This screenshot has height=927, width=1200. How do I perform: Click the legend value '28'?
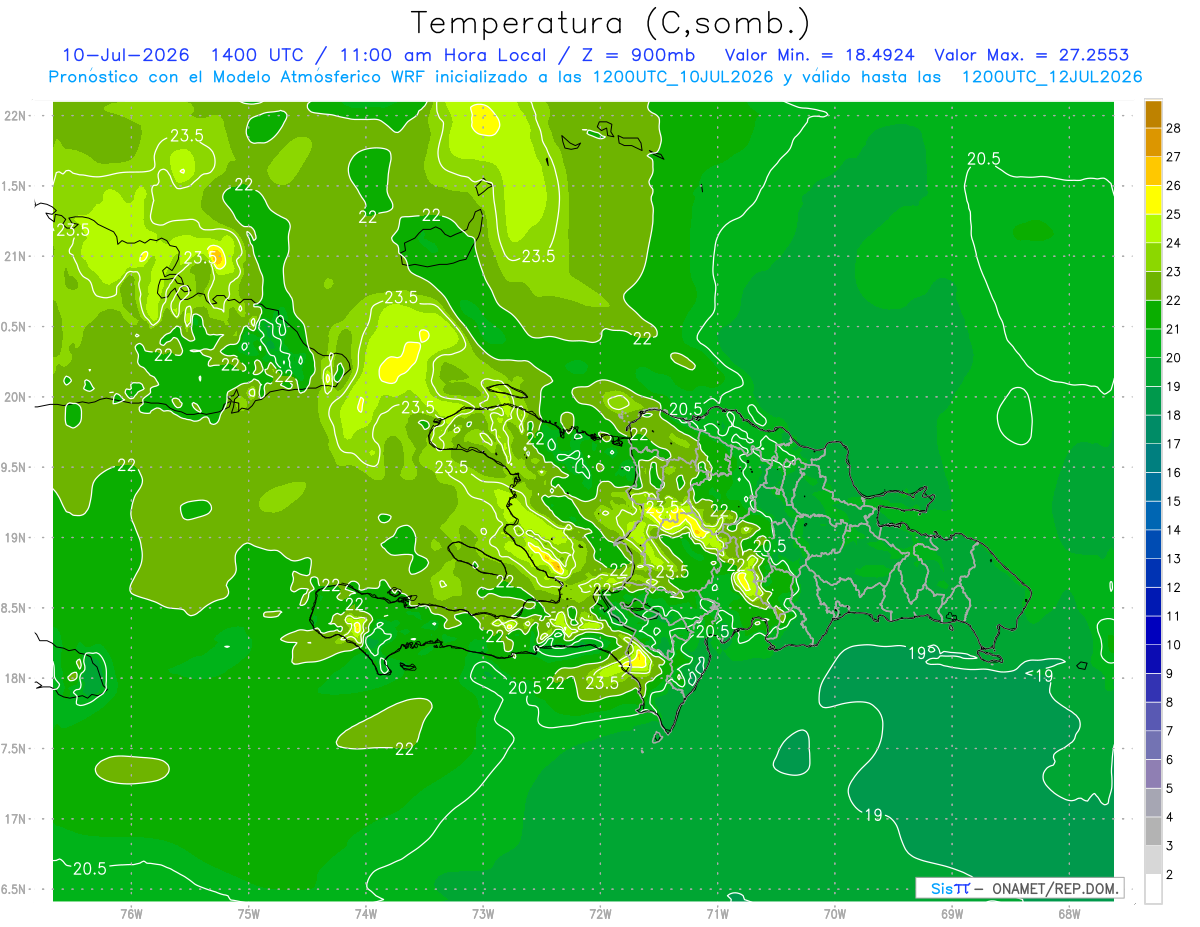[1174, 128]
